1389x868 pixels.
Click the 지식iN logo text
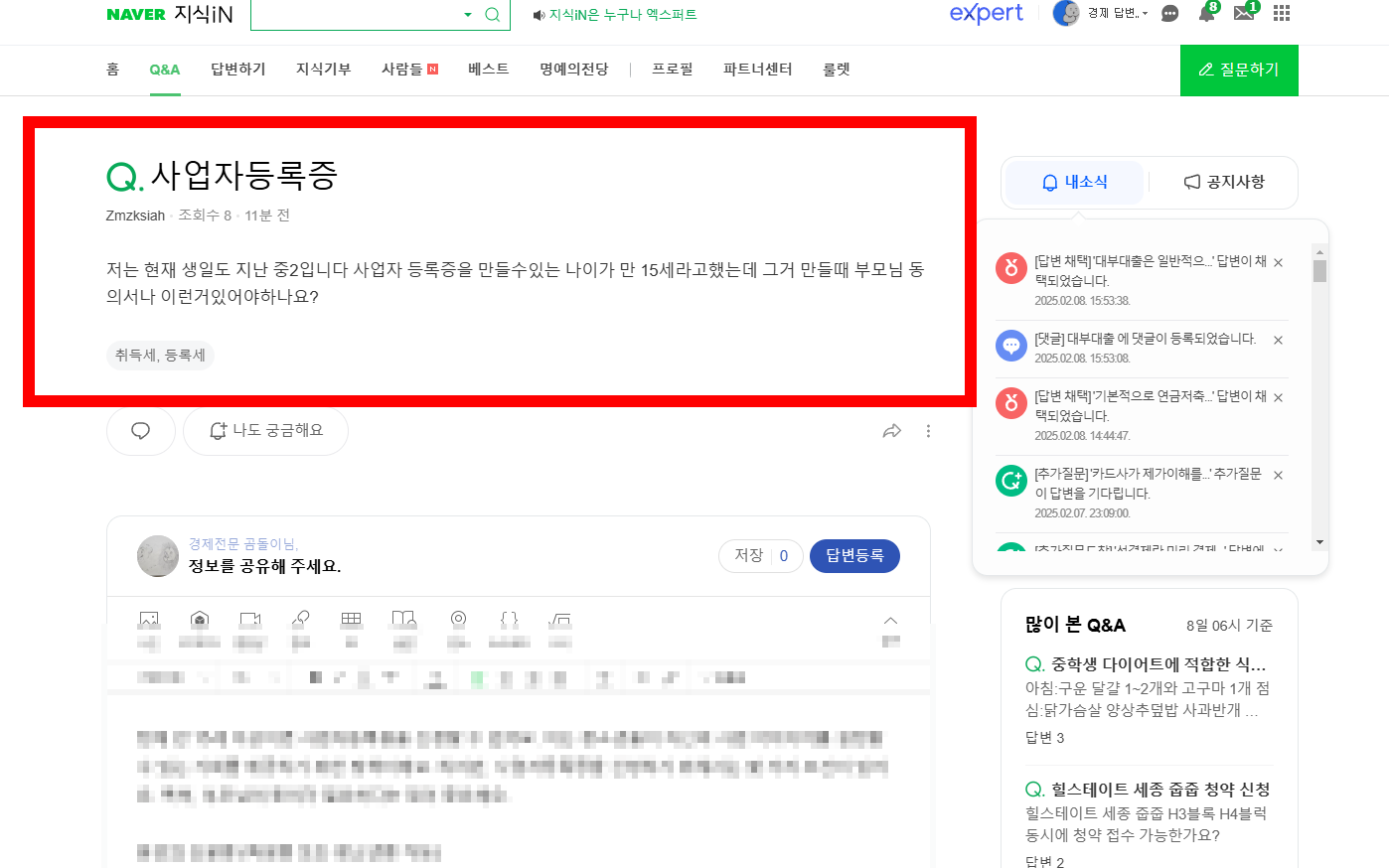[x=204, y=14]
